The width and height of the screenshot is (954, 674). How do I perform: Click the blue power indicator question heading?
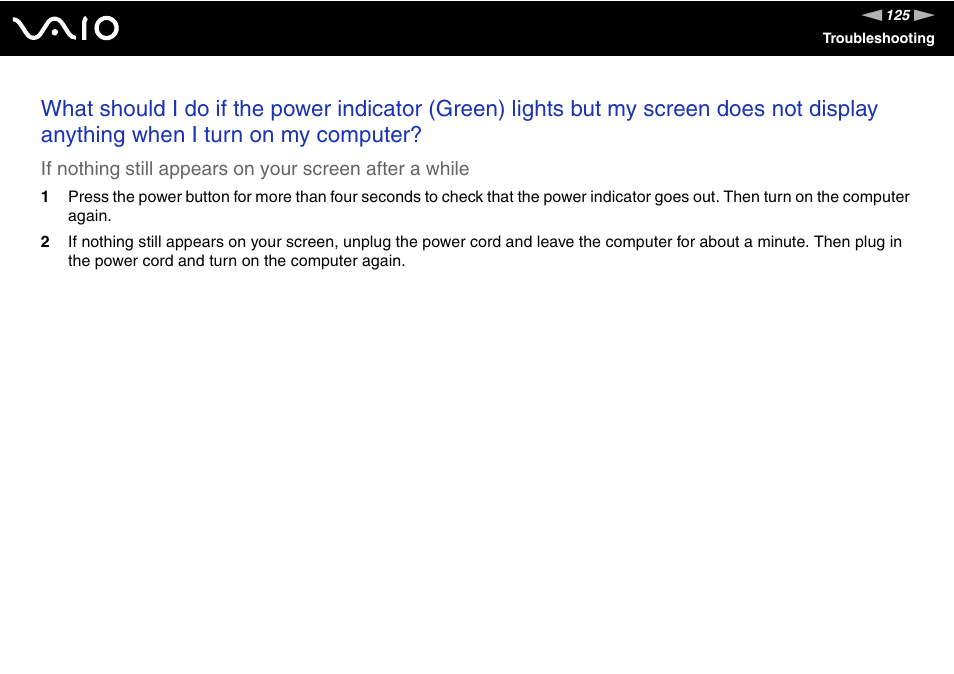[x=459, y=122]
